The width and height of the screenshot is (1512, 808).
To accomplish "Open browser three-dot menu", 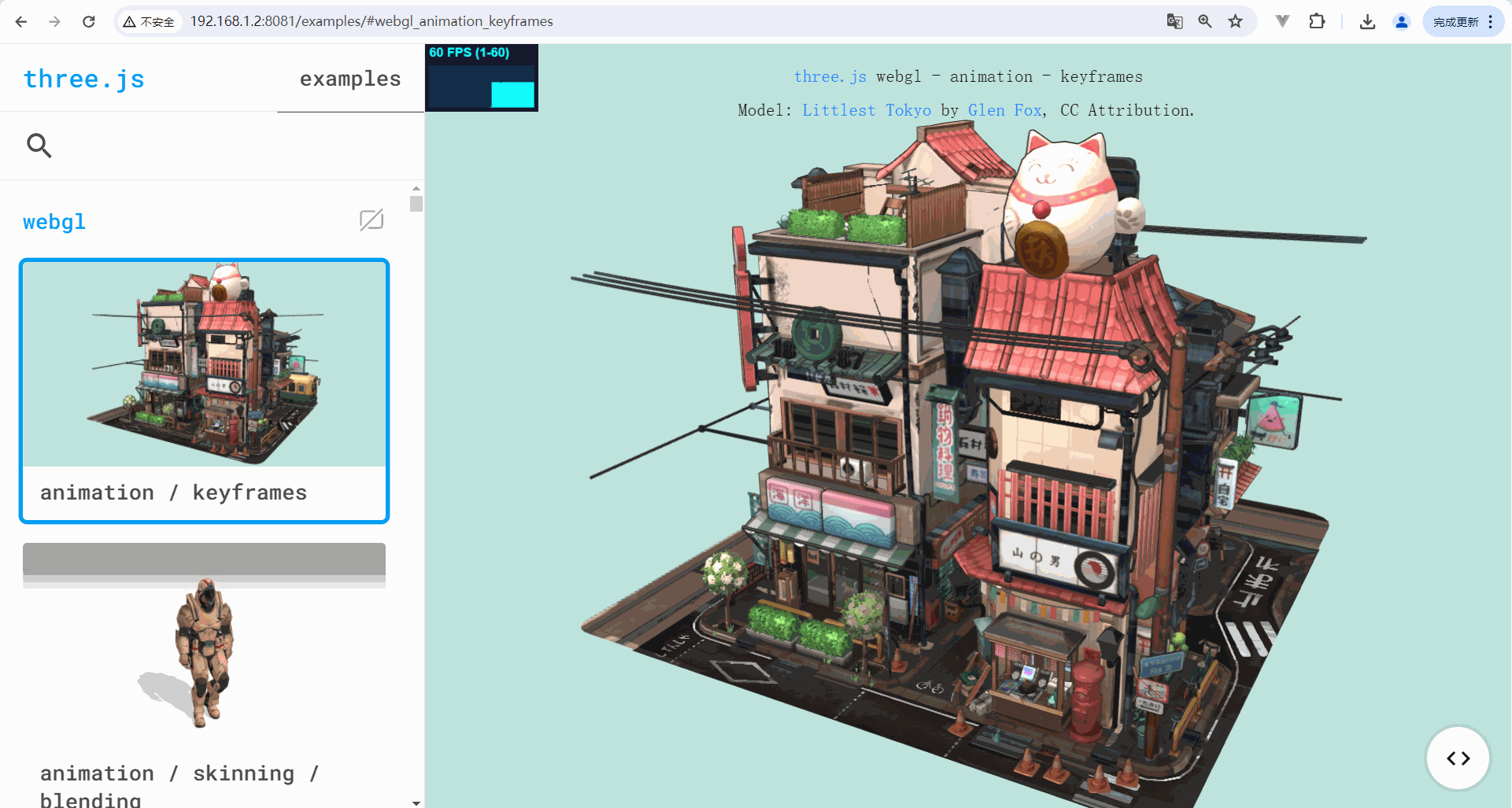I will pyautogui.click(x=1491, y=22).
